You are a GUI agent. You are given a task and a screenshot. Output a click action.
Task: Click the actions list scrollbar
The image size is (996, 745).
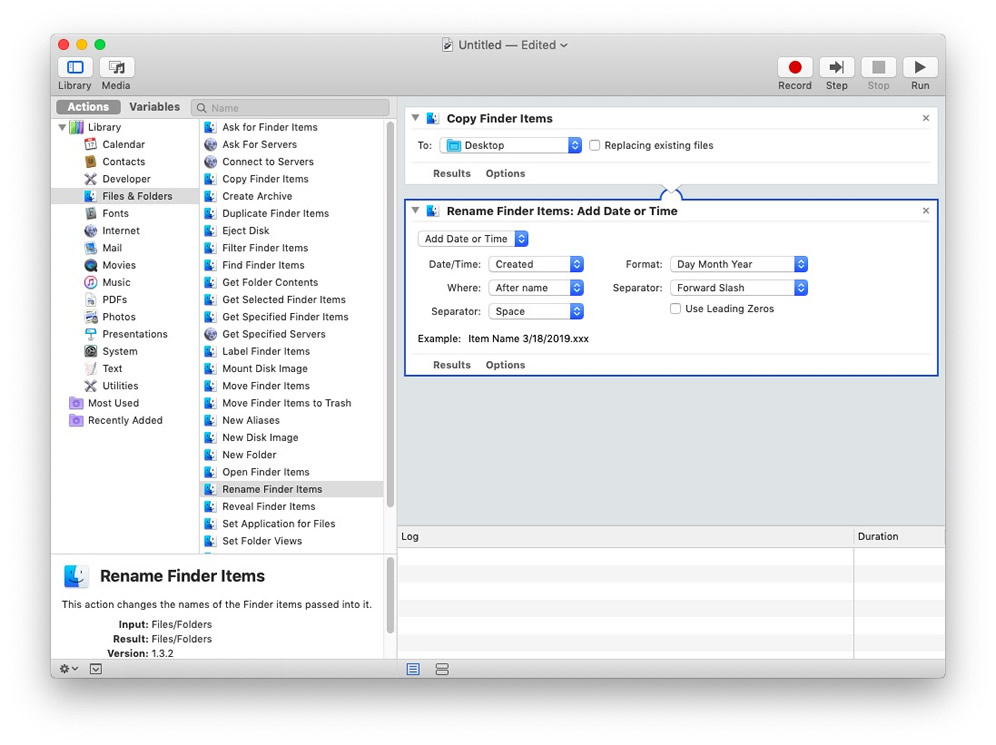(390, 314)
